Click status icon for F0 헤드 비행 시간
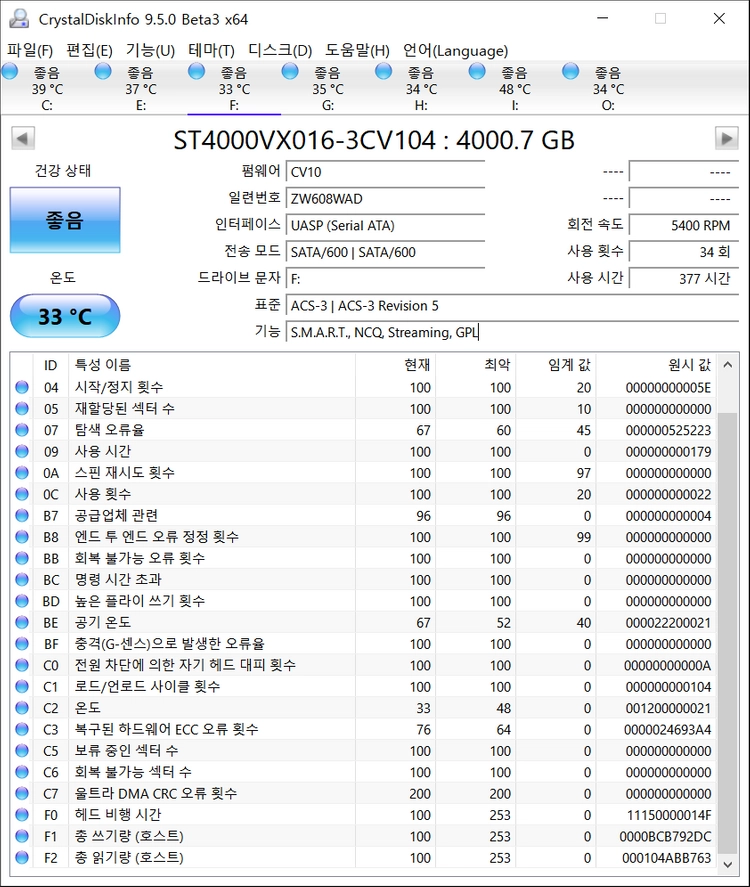The height and width of the screenshot is (887, 750). click(22, 815)
